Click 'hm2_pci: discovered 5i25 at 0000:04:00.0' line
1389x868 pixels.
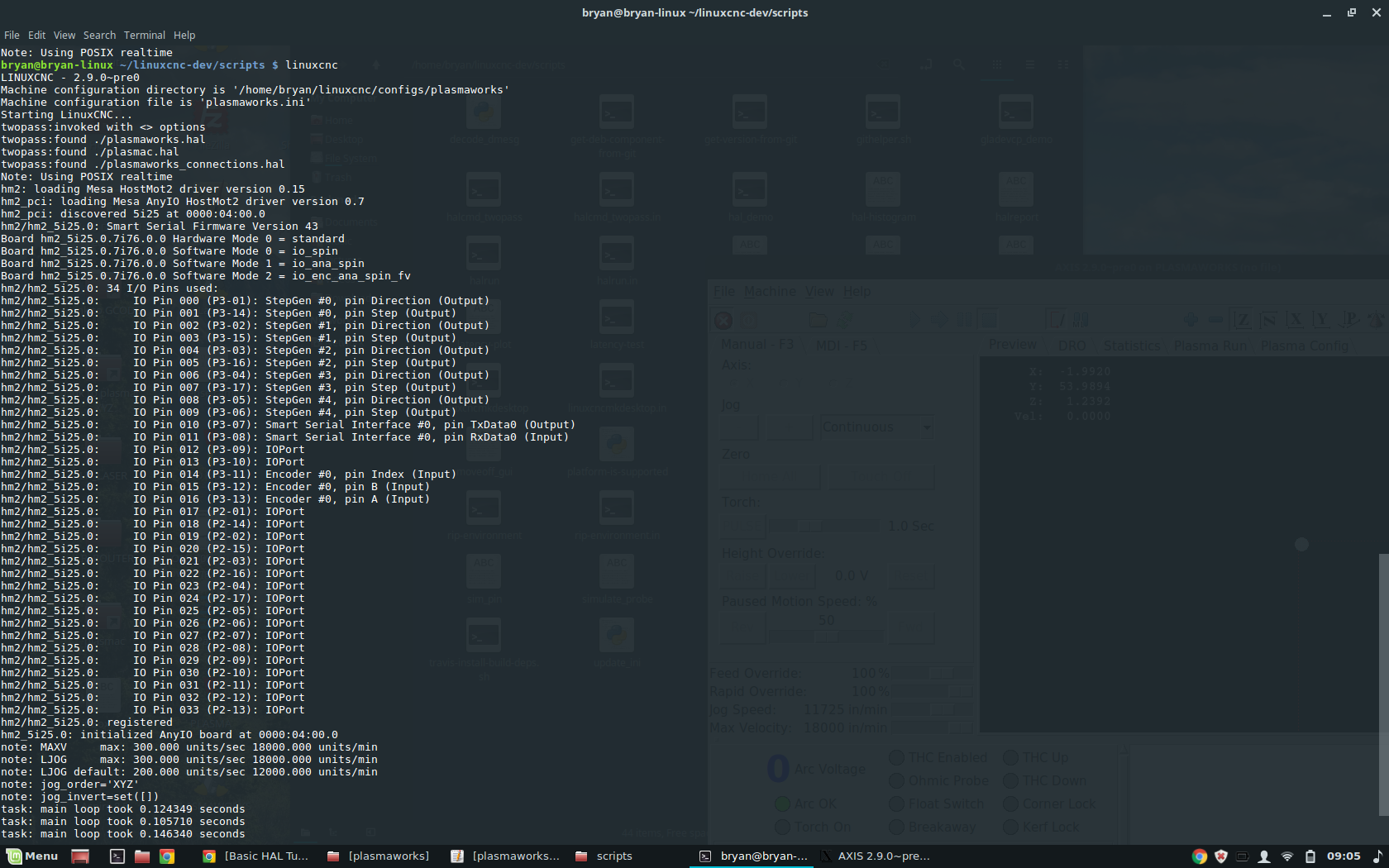pyautogui.click(x=133, y=213)
